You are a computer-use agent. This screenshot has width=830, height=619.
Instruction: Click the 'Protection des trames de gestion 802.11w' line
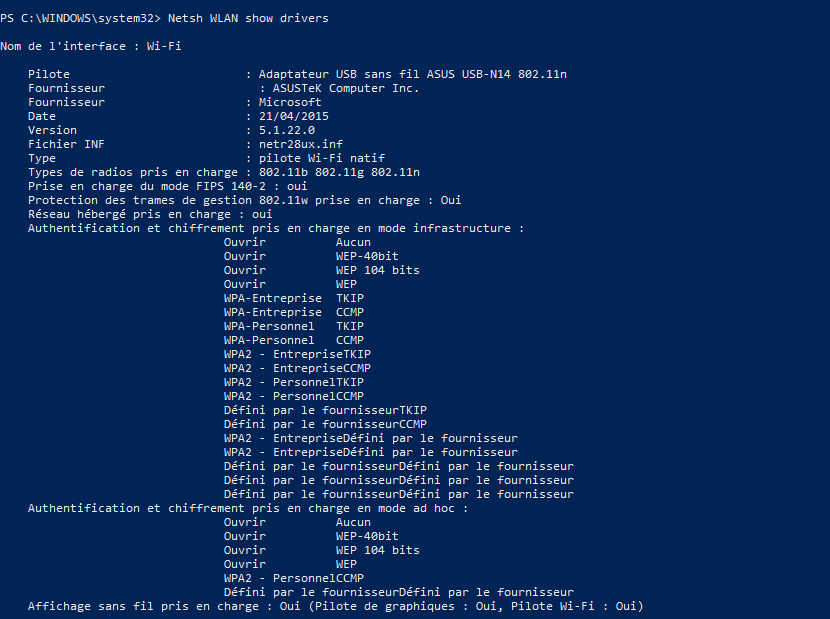pos(244,200)
